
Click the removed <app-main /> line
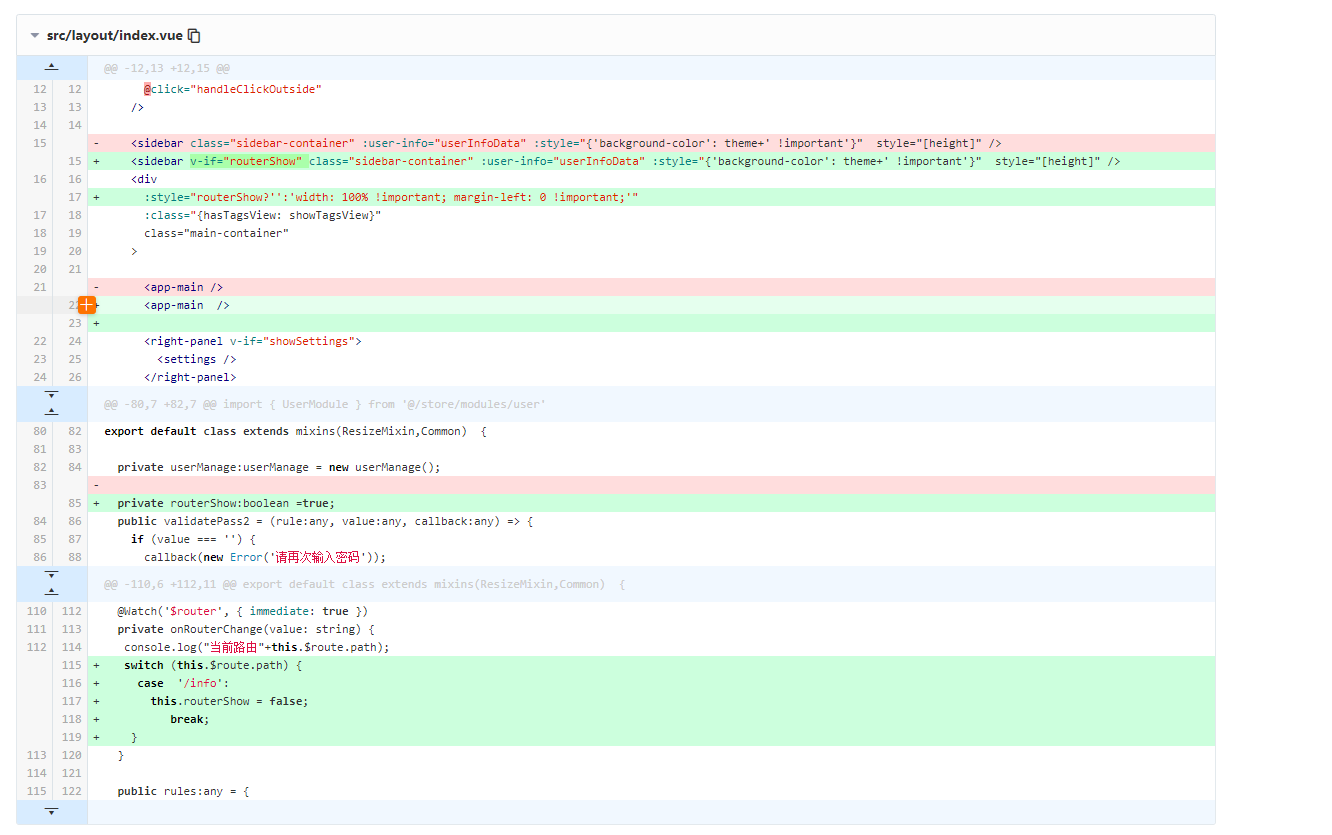click(651, 287)
